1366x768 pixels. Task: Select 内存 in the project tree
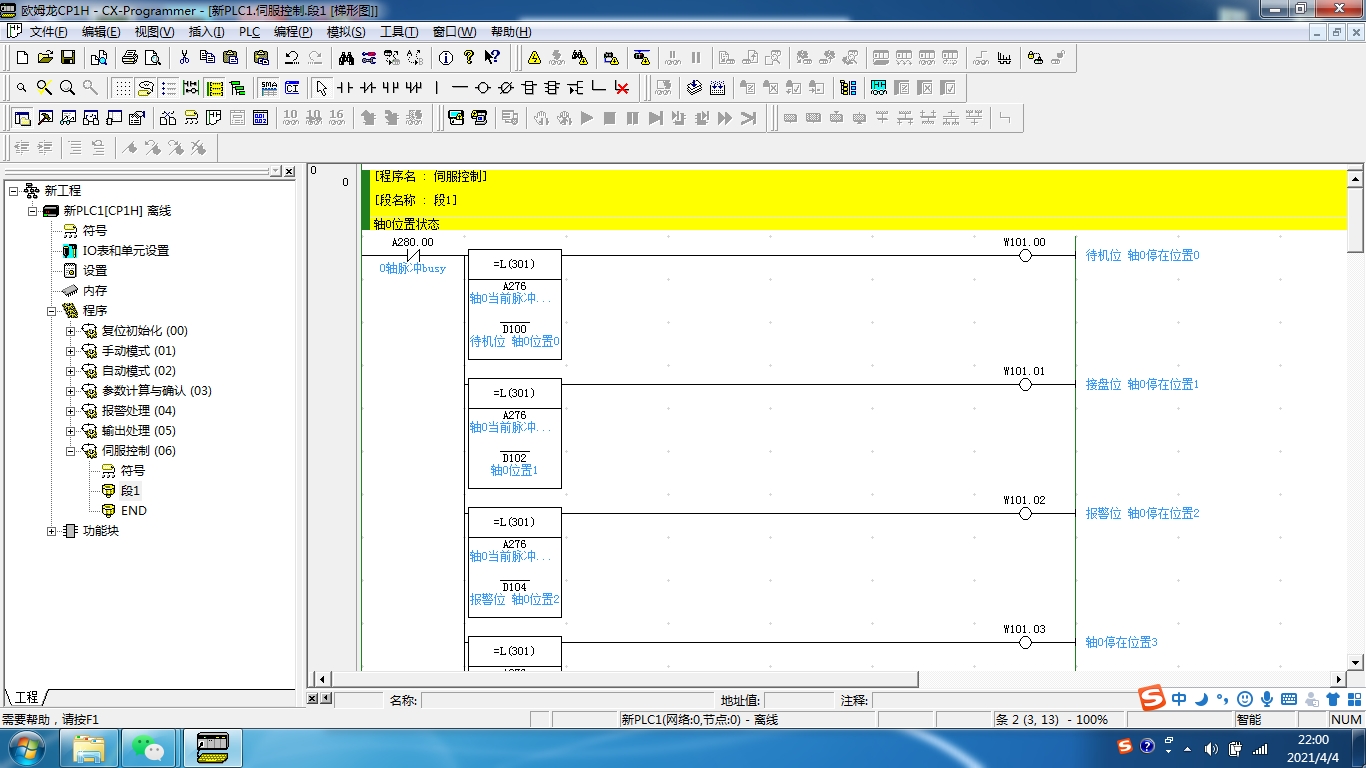coord(94,291)
